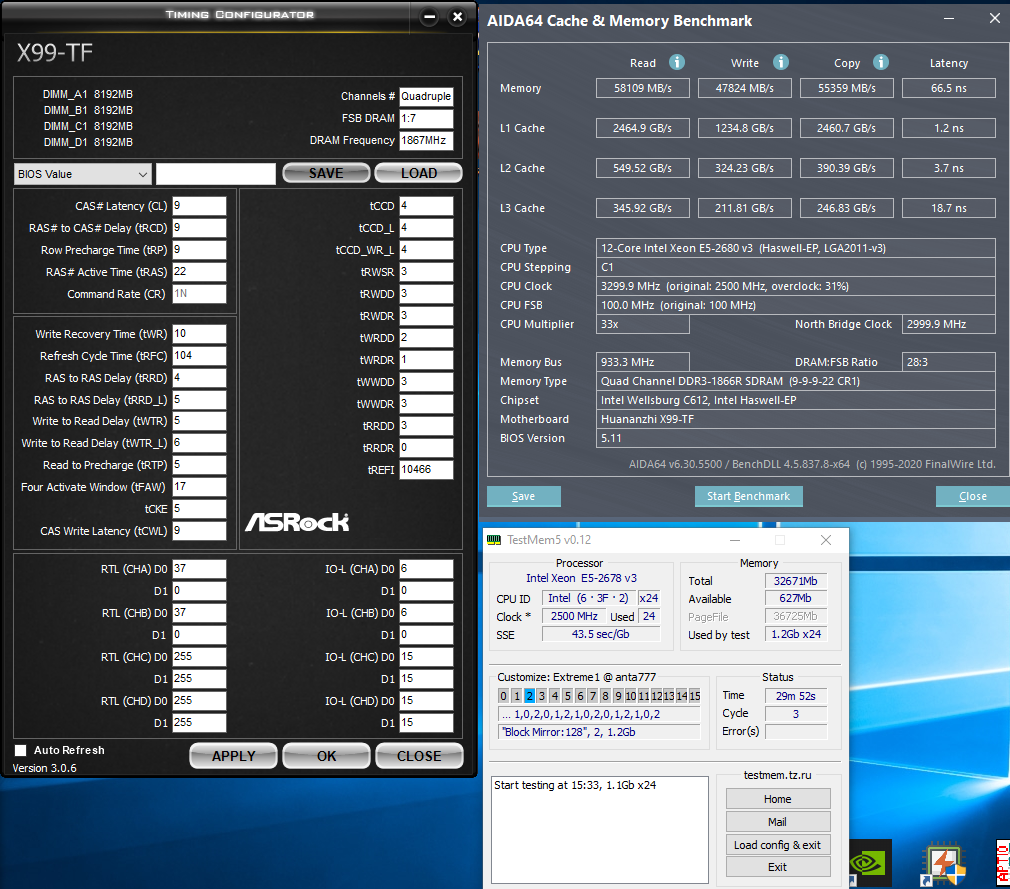The image size is (1010, 889).
Task: Click the Mail button in TestMem5
Action: 778,822
